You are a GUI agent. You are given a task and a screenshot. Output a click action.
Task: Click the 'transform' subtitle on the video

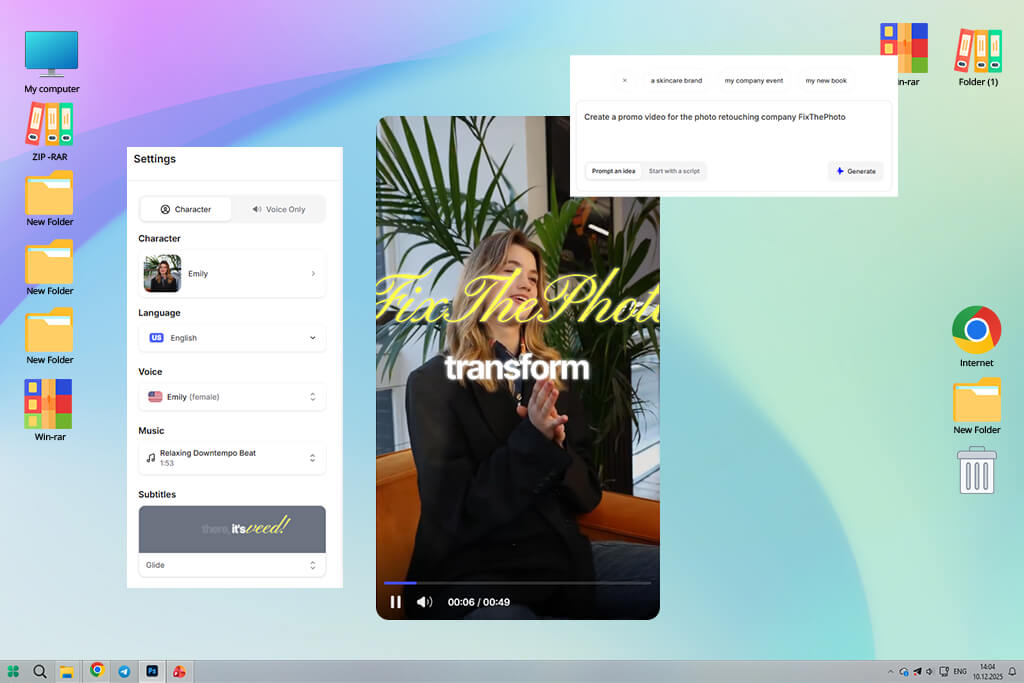coord(517,368)
